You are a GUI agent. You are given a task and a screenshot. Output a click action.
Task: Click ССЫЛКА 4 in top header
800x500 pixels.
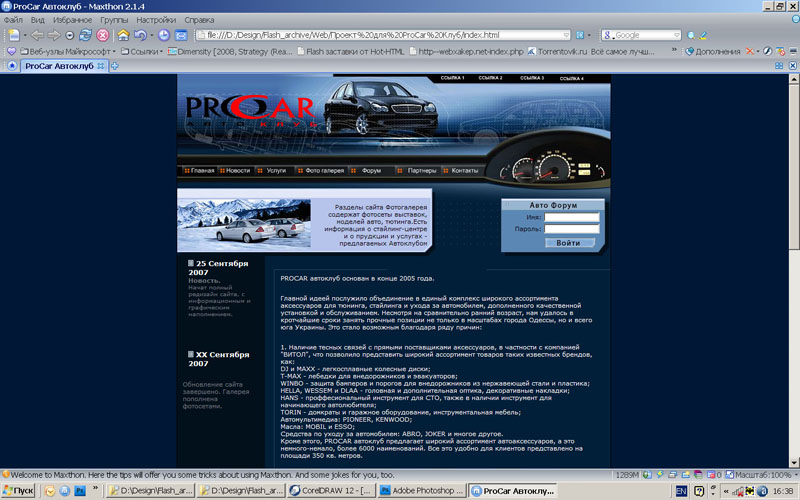click(571, 79)
